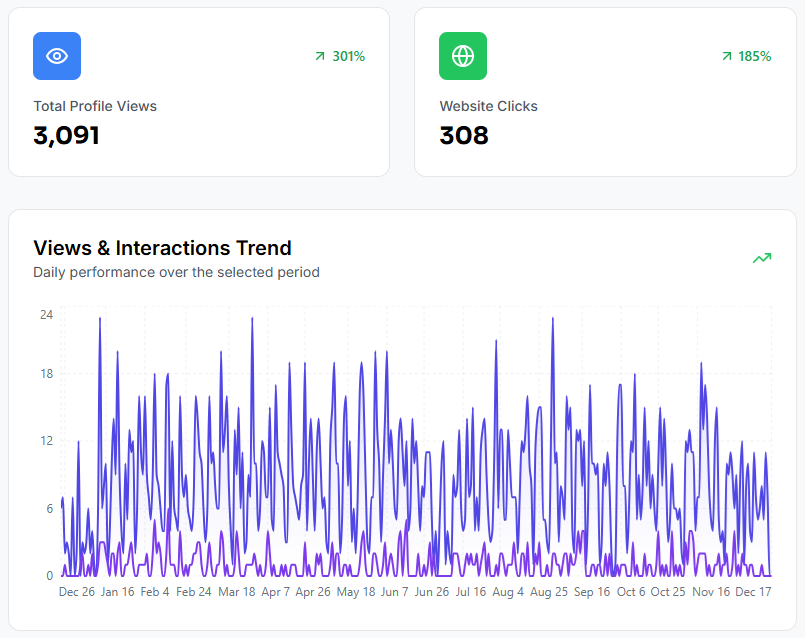Click the Daily performance subtitle text
This screenshot has width=805, height=638.
(x=176, y=272)
